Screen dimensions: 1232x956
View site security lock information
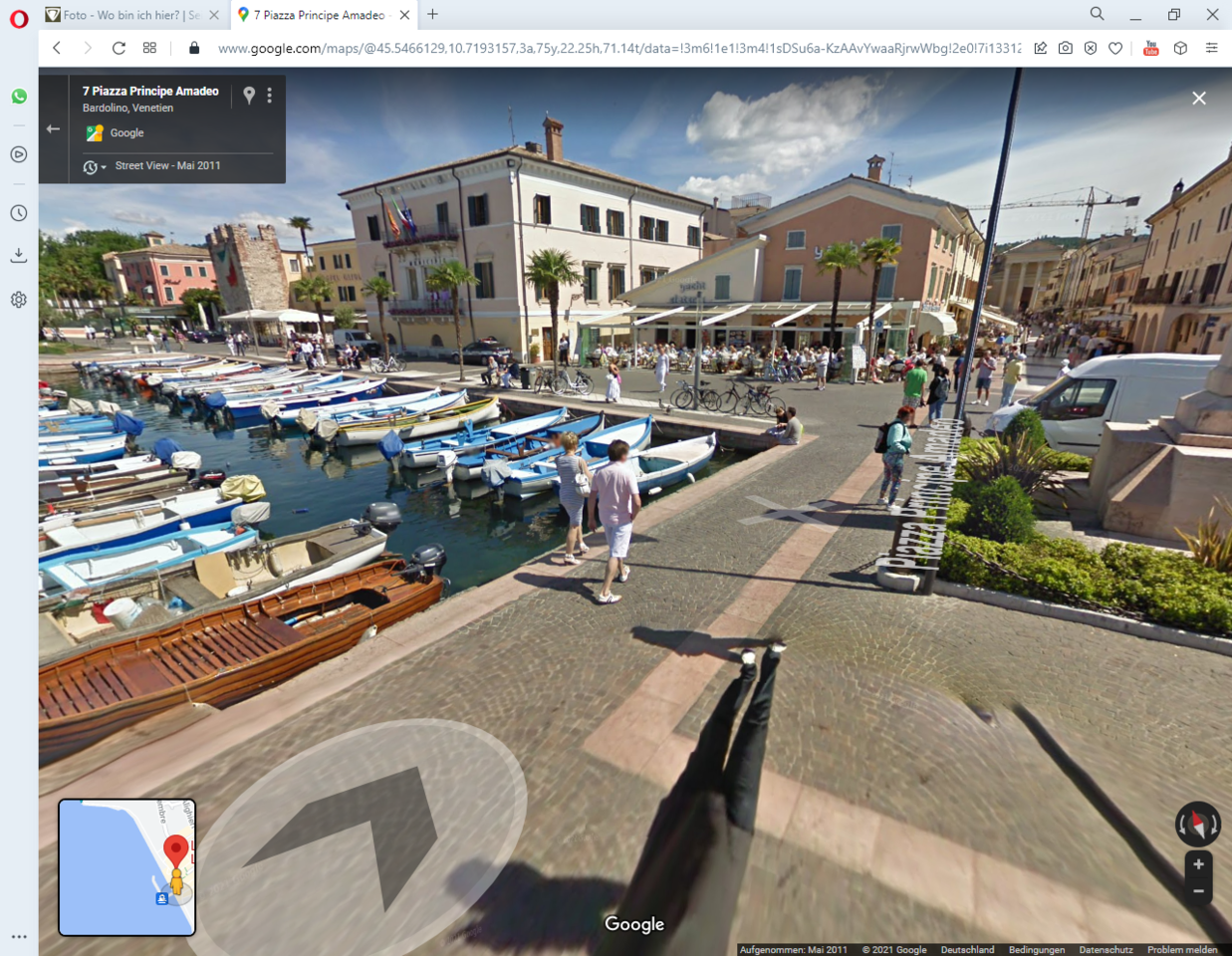pos(194,48)
